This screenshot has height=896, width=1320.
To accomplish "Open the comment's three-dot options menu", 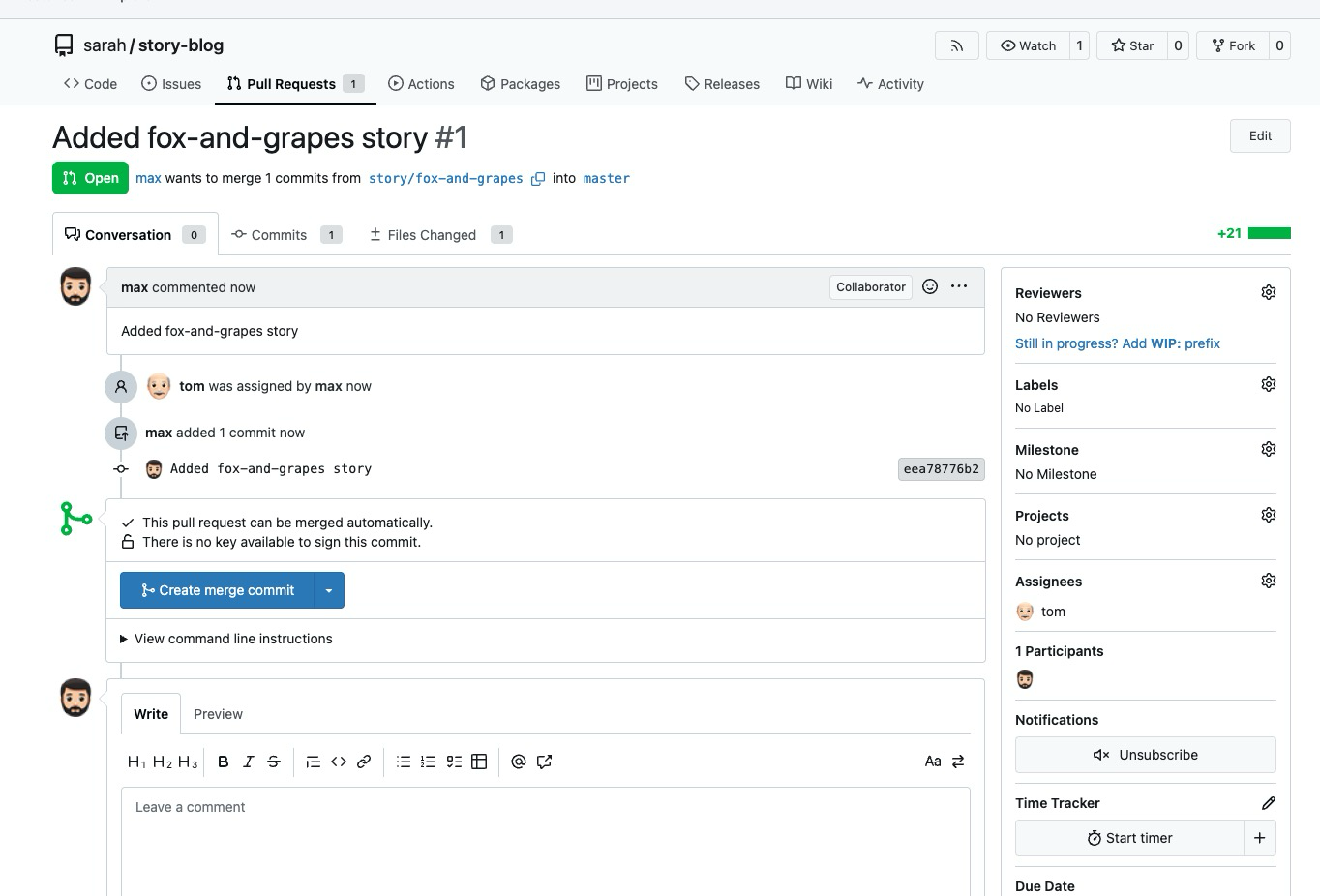I will pos(959,286).
